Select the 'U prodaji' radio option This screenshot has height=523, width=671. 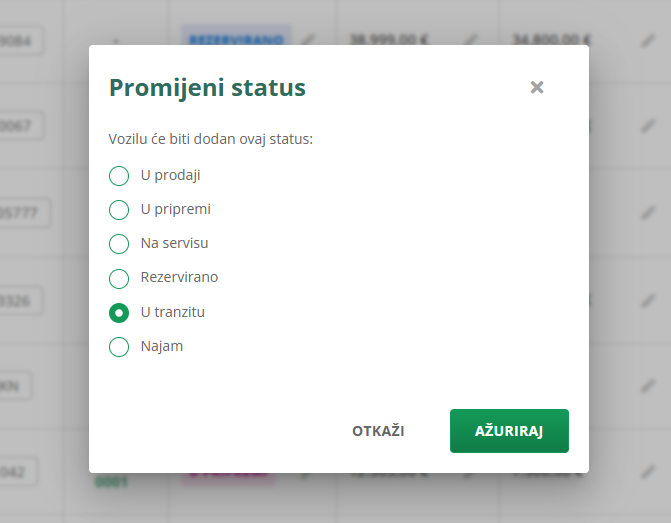pos(119,176)
